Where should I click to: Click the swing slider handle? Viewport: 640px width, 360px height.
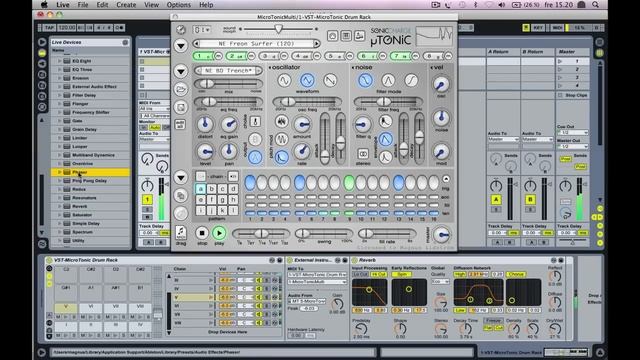pyautogui.click(x=302, y=234)
